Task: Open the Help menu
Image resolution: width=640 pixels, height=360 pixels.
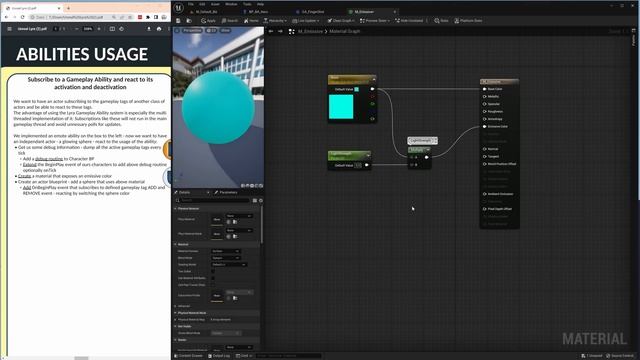Action: [x=260, y=4]
